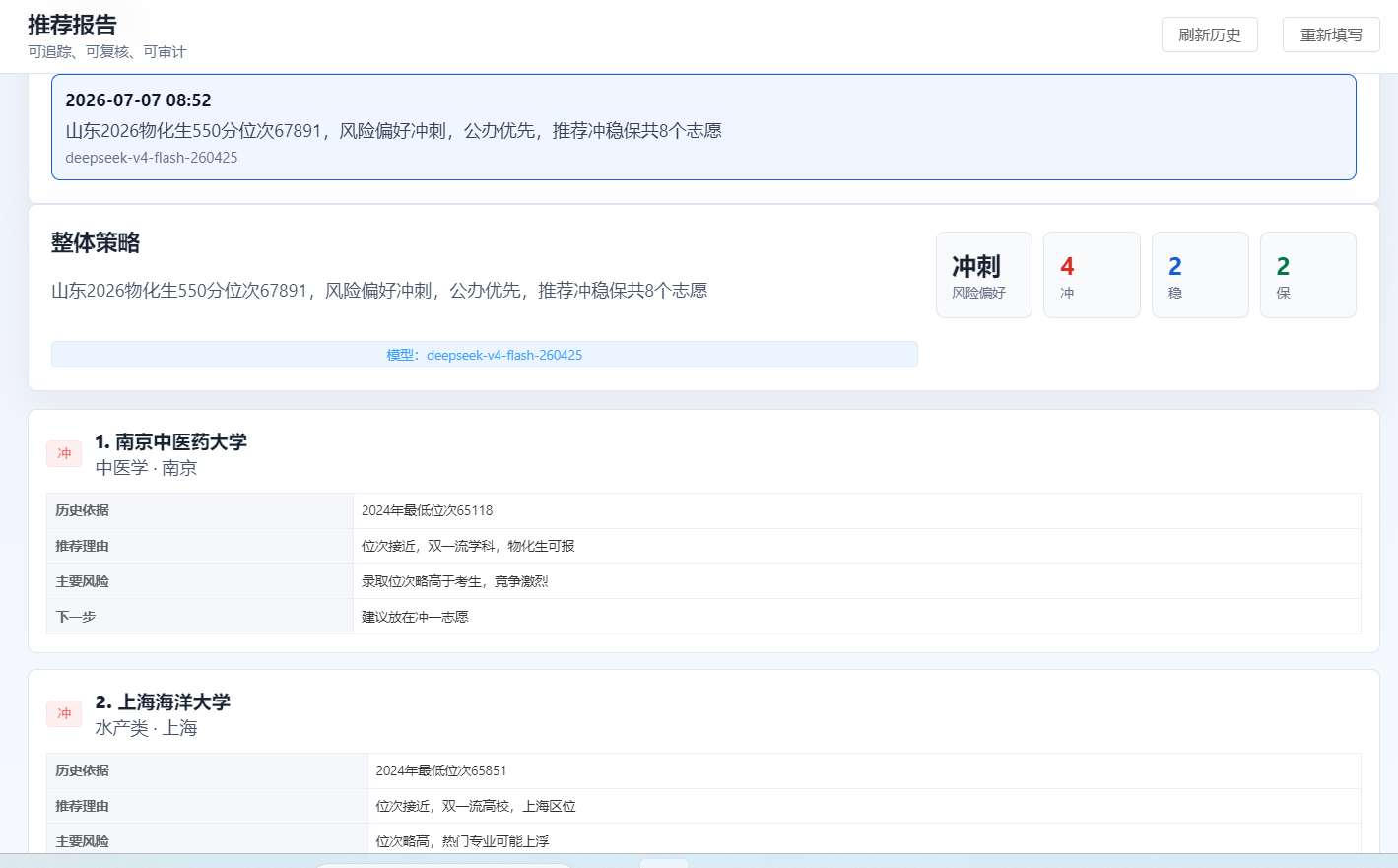
Task: Click the 重新填写 button
Action: (x=1331, y=34)
